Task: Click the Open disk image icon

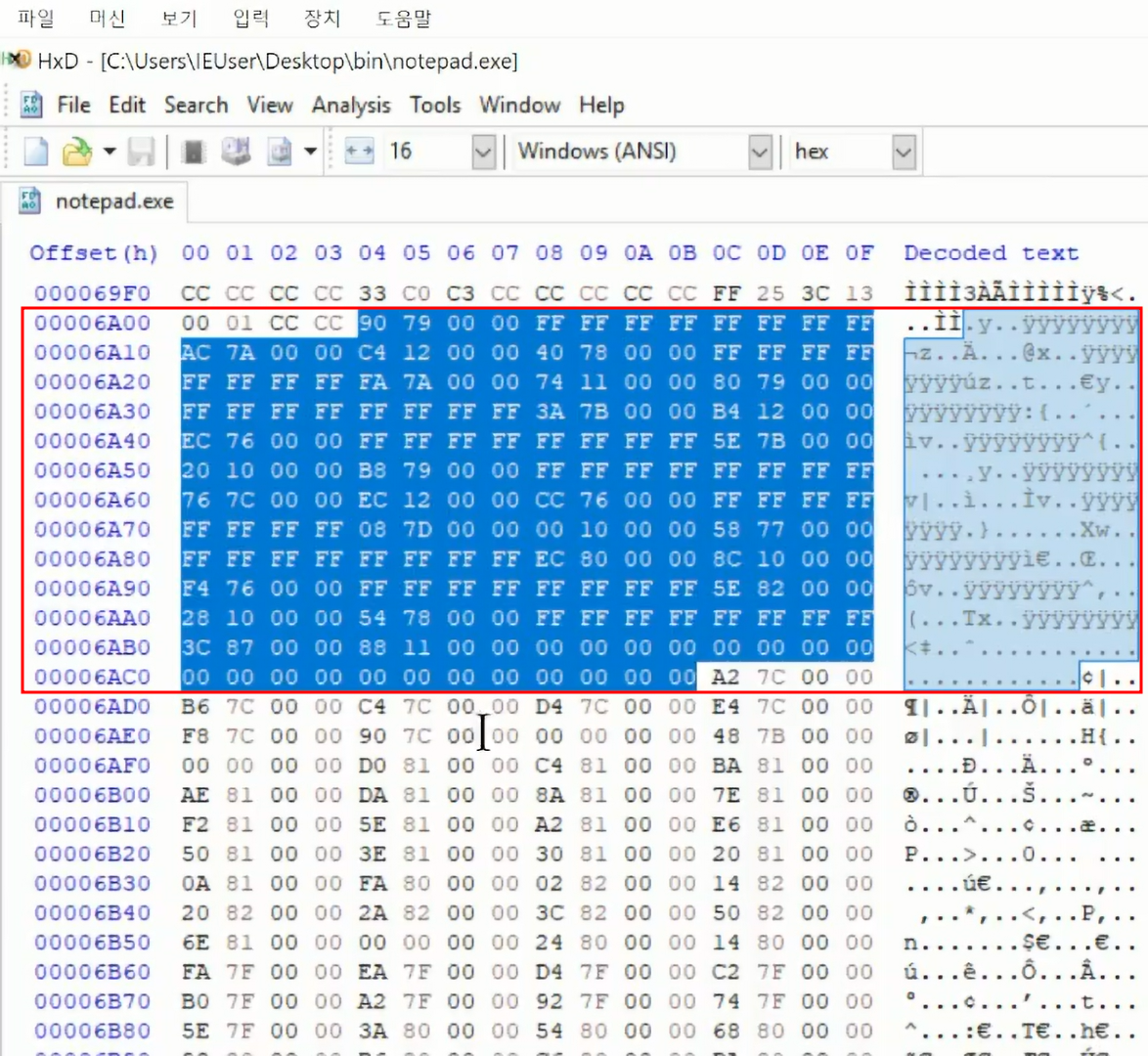Action: pyautogui.click(x=279, y=152)
